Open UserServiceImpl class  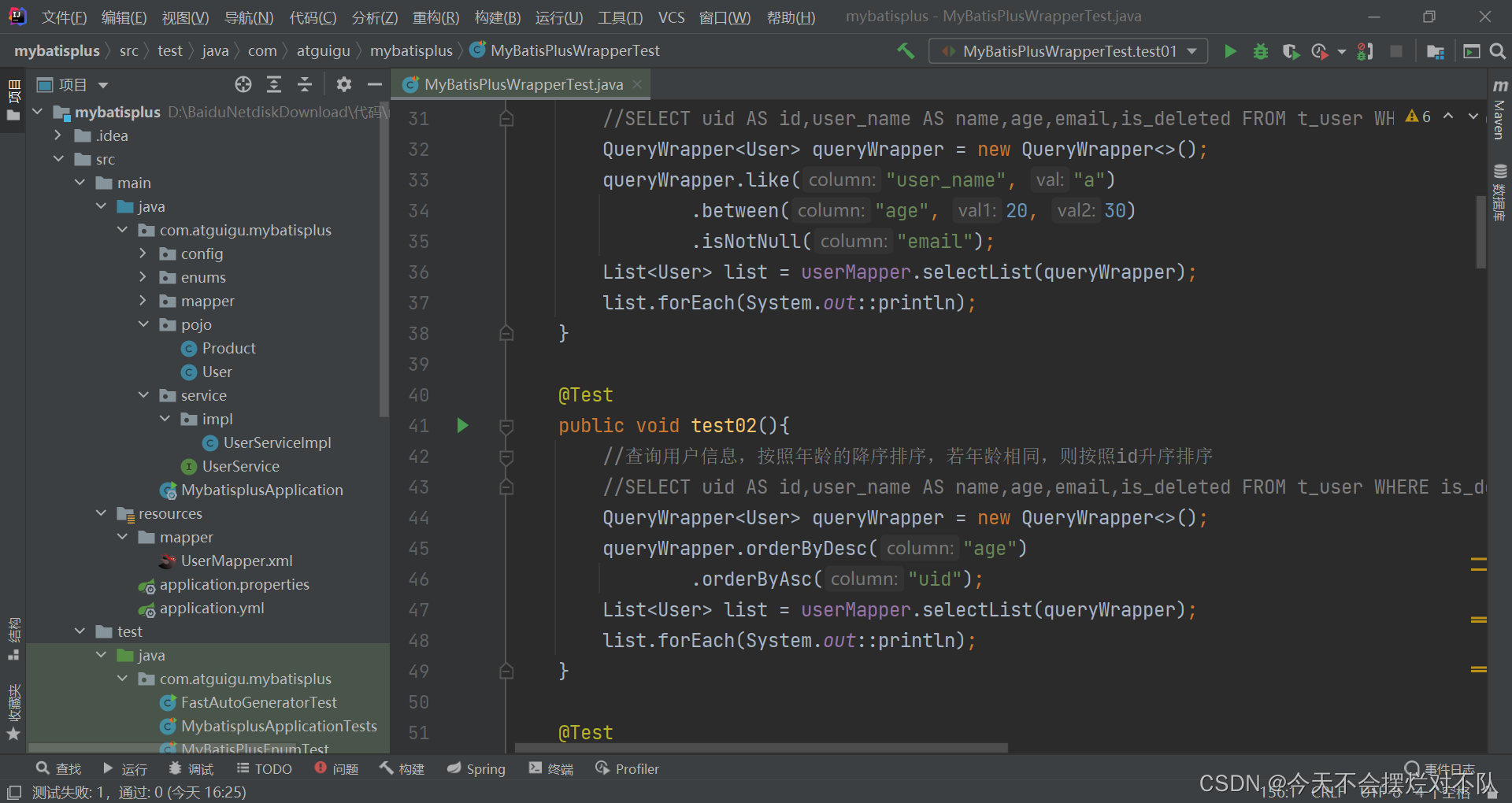click(x=267, y=442)
